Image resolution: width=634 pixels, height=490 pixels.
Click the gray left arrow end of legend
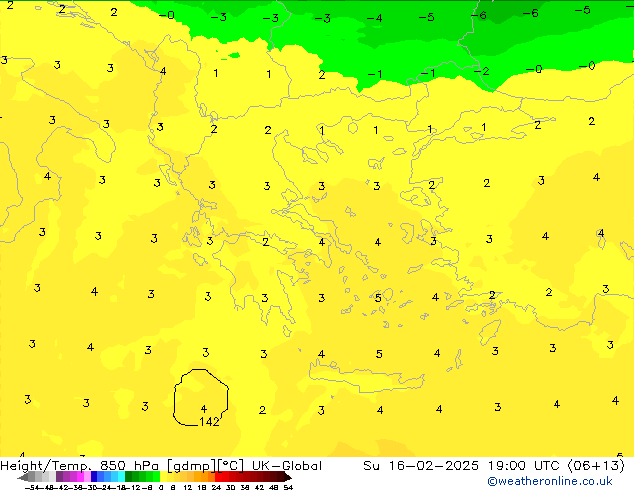(23, 477)
